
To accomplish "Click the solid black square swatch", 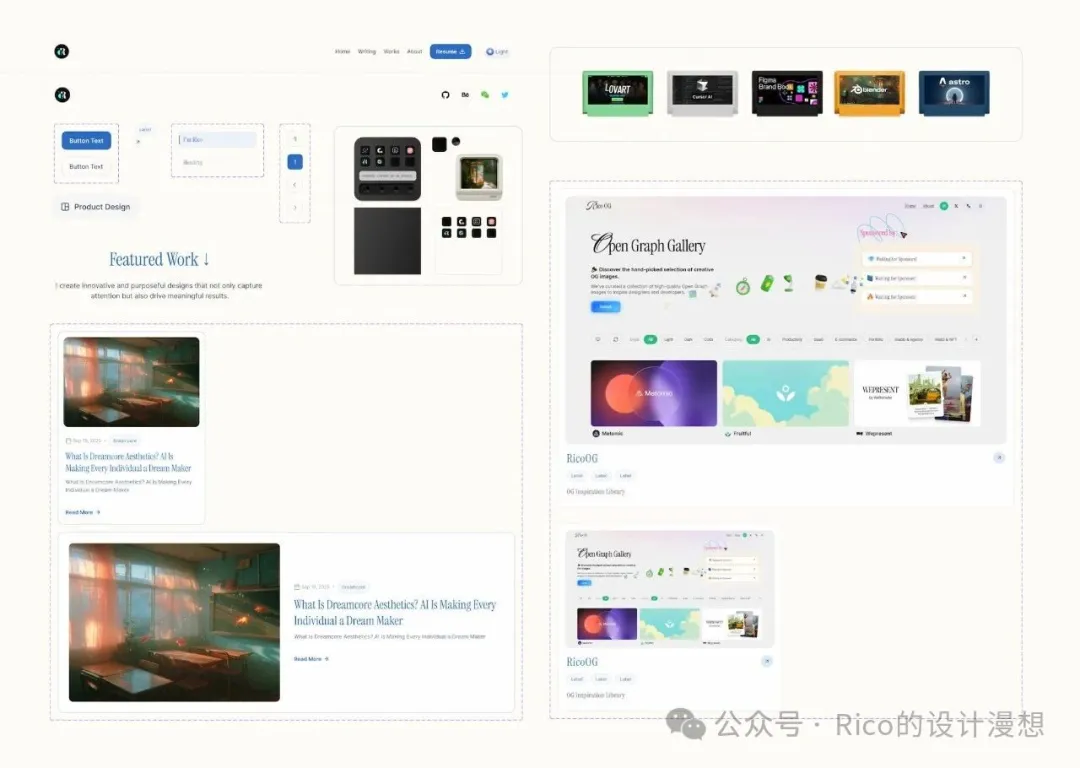I will [439, 144].
